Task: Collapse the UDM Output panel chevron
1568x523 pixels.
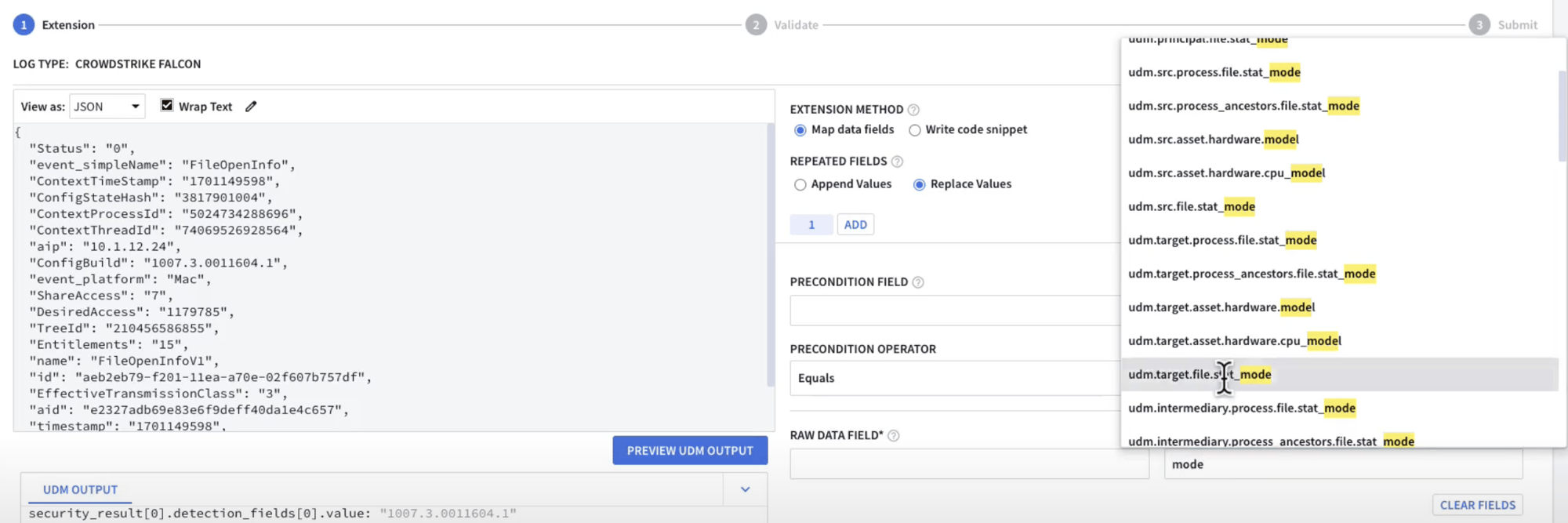Action: 746,489
